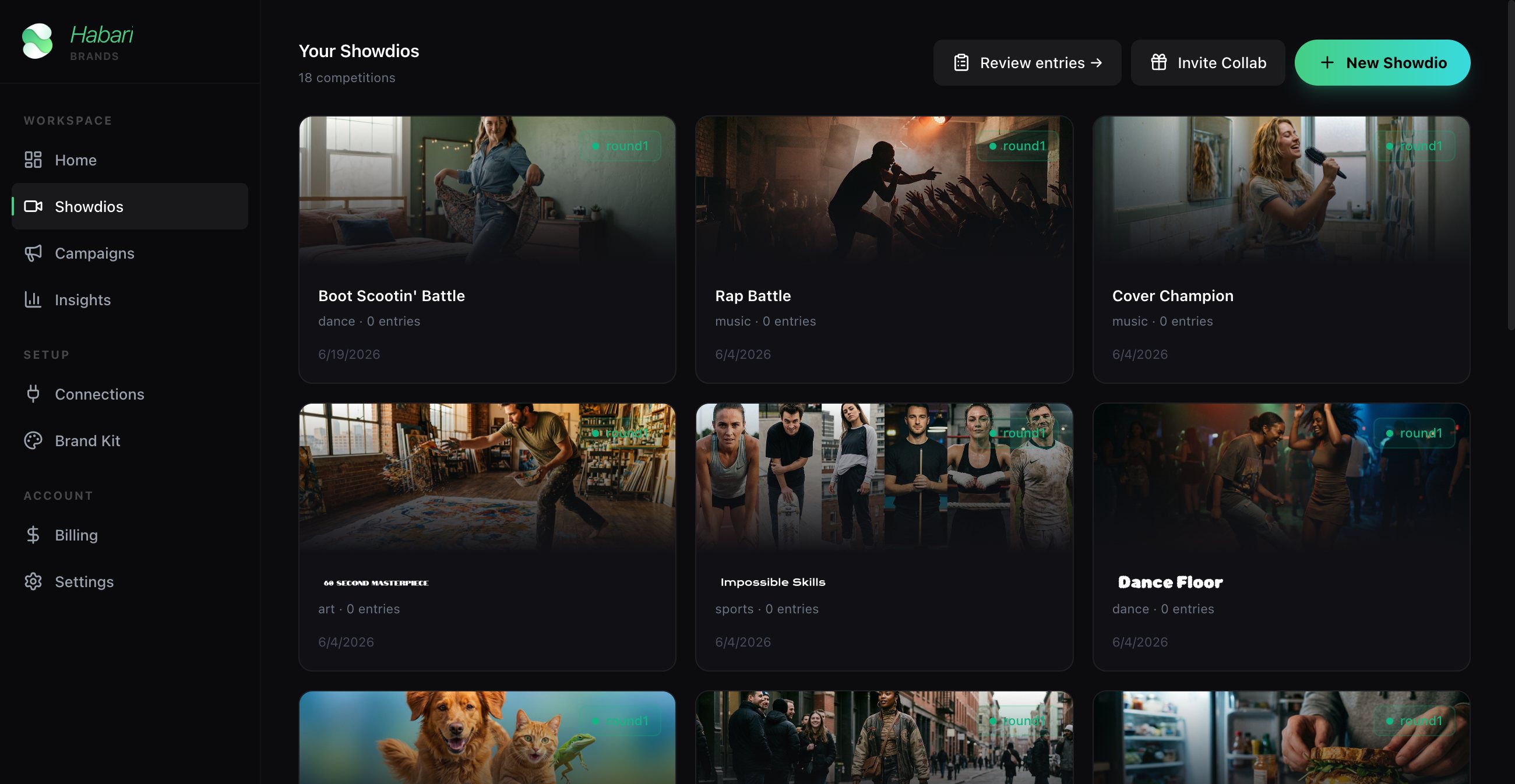Screen dimensions: 1515x784
Task: Click the Settings gear icon
Action: [33, 581]
